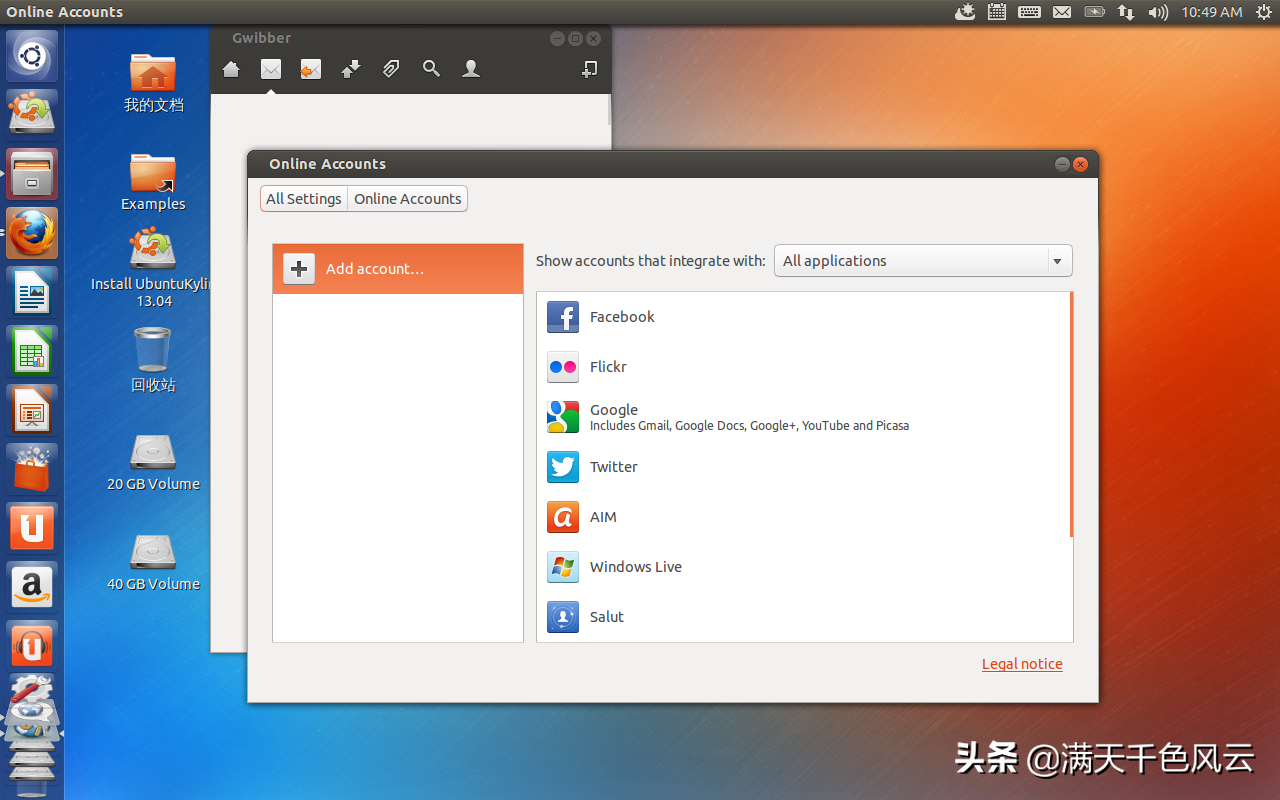Expand the All applications dropdown

point(923,261)
